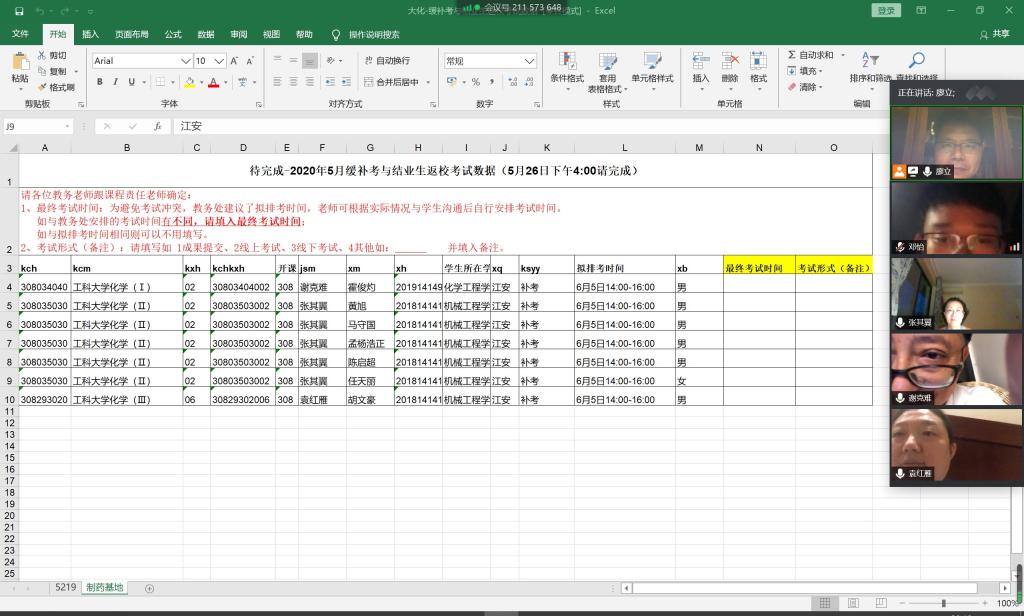Open the number format (常规) dropdown

pyautogui.click(x=529, y=61)
